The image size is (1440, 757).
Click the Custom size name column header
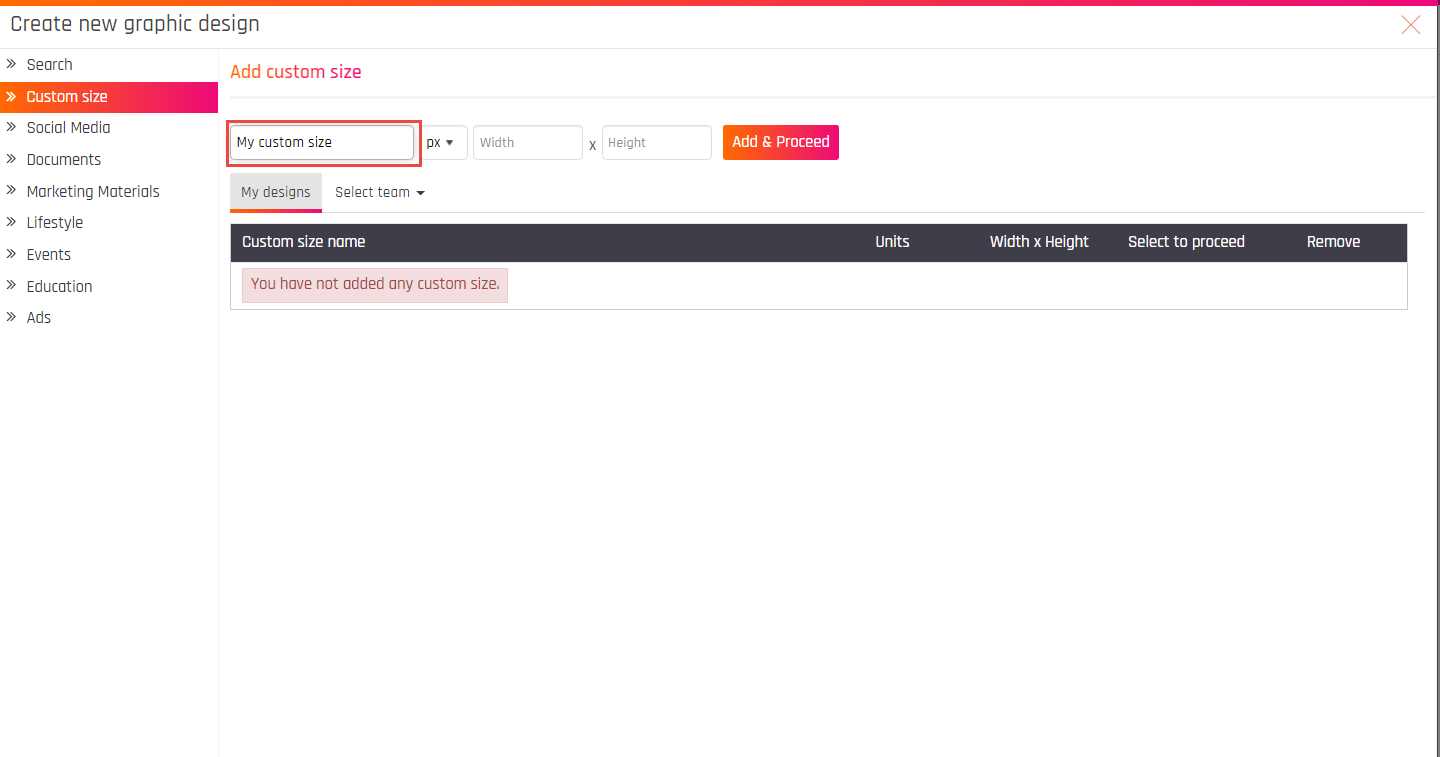click(304, 242)
